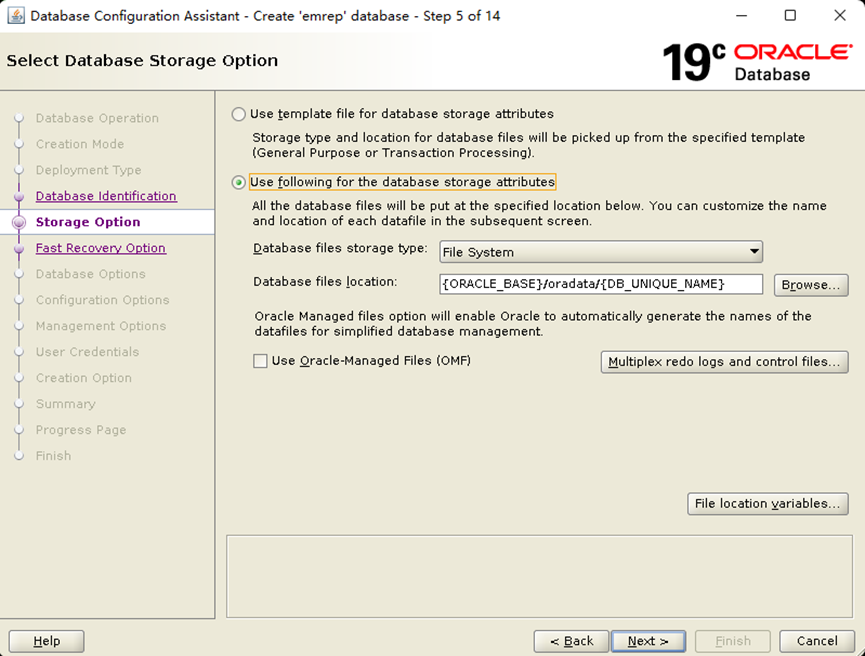Minimize the Database Configuration Assistant window
The image size is (865, 656).
pos(741,15)
